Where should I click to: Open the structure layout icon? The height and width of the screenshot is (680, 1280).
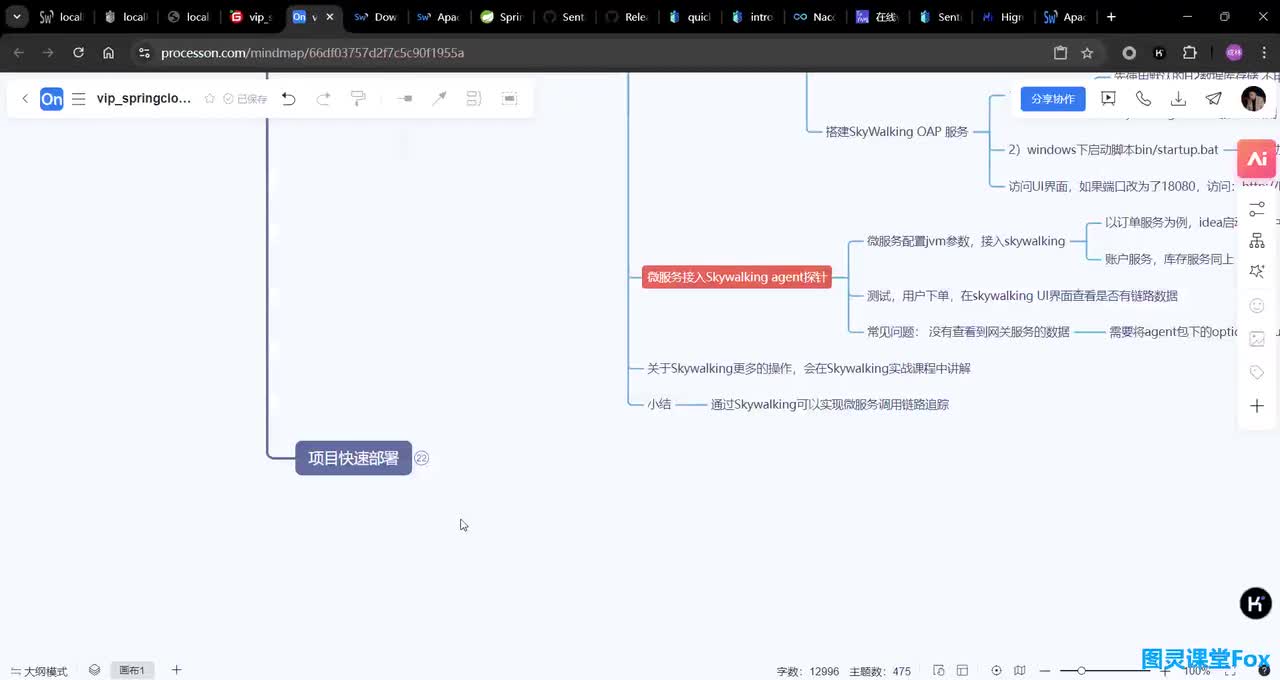1257,241
